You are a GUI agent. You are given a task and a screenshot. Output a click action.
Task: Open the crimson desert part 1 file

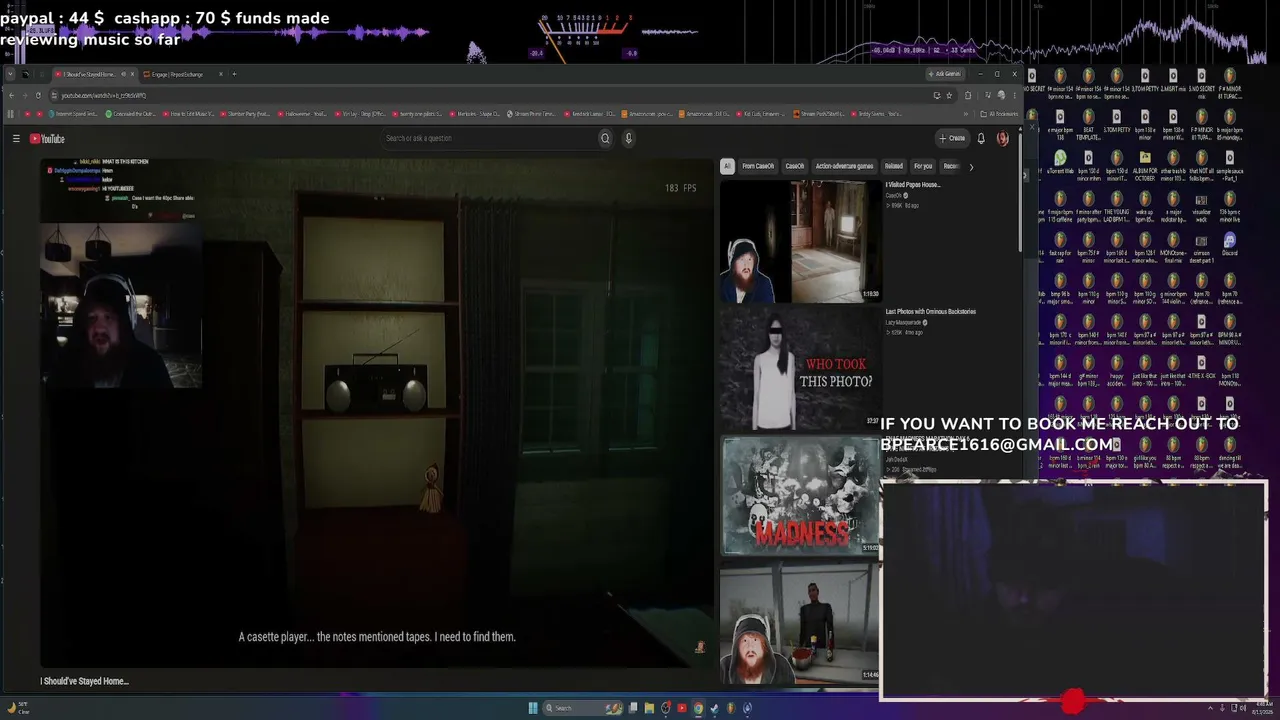1201,246
